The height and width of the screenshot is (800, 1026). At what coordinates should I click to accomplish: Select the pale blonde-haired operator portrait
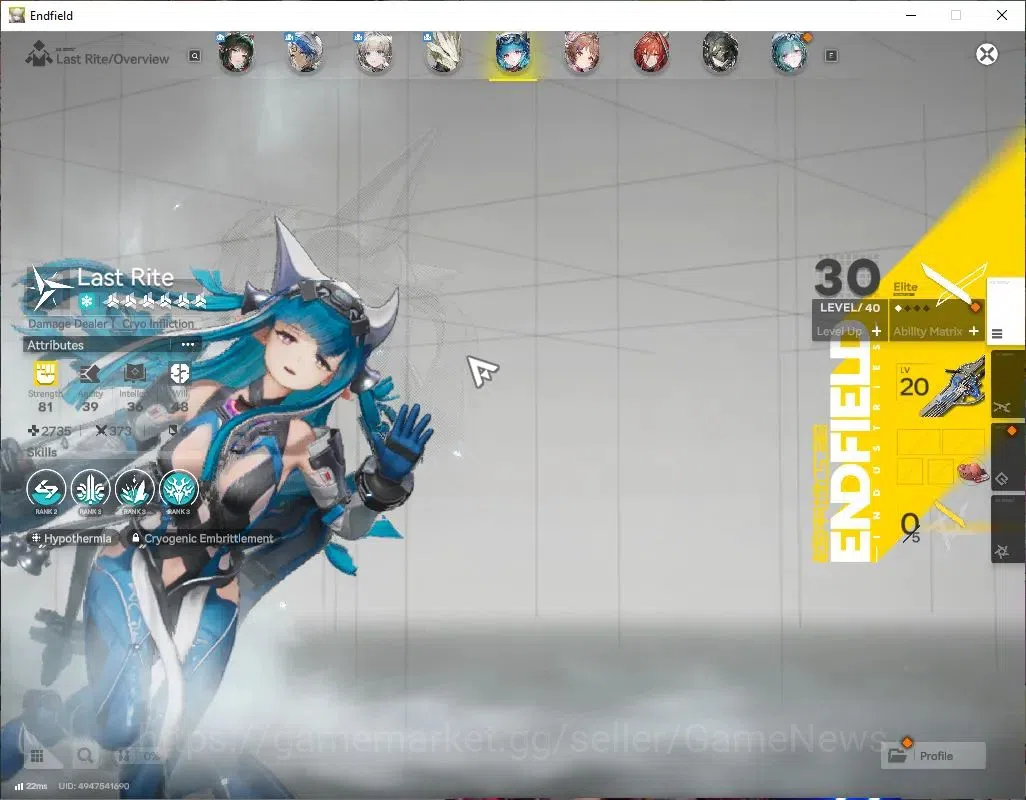[374, 53]
